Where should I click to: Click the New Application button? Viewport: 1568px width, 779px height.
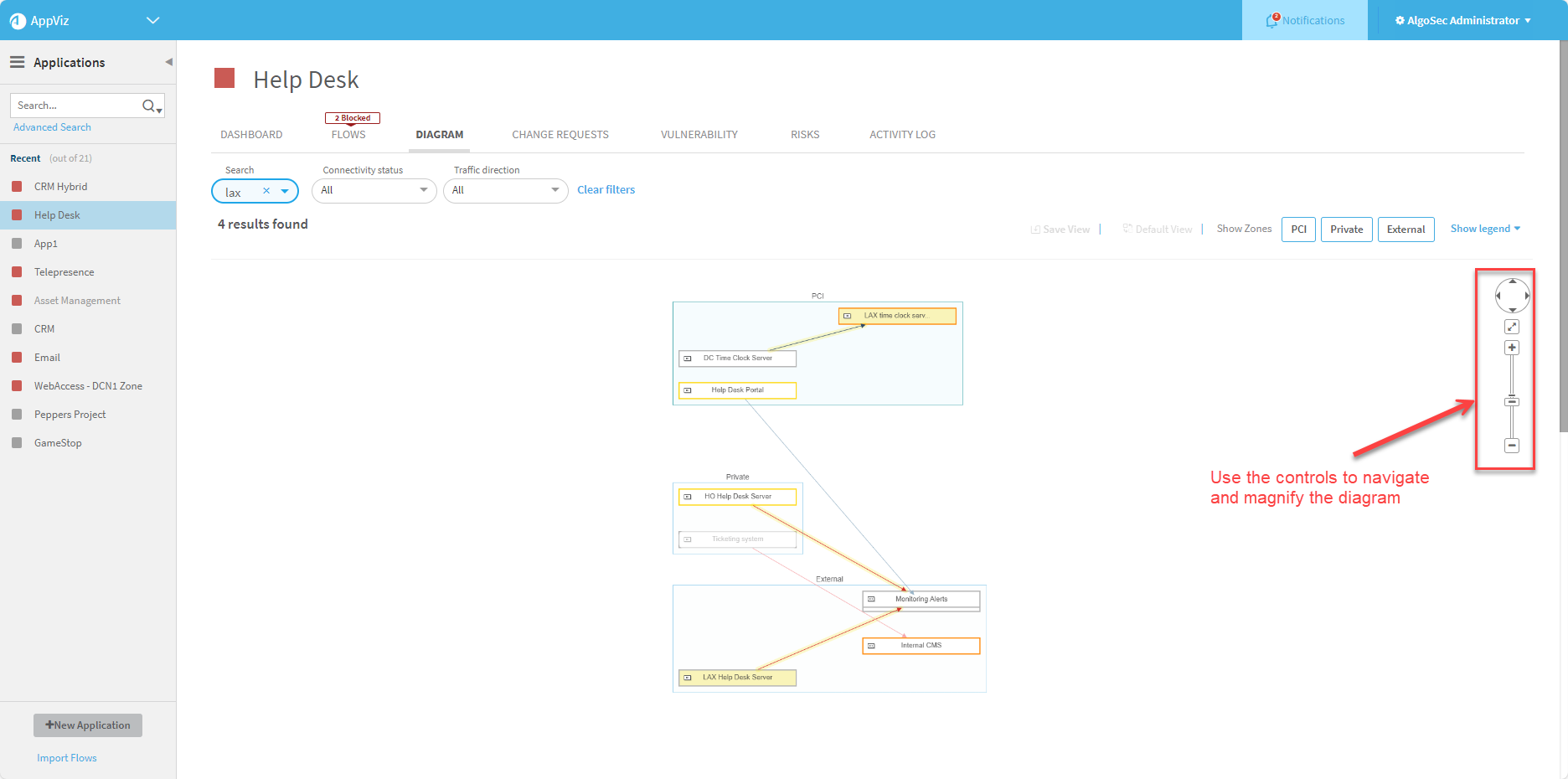(x=88, y=725)
